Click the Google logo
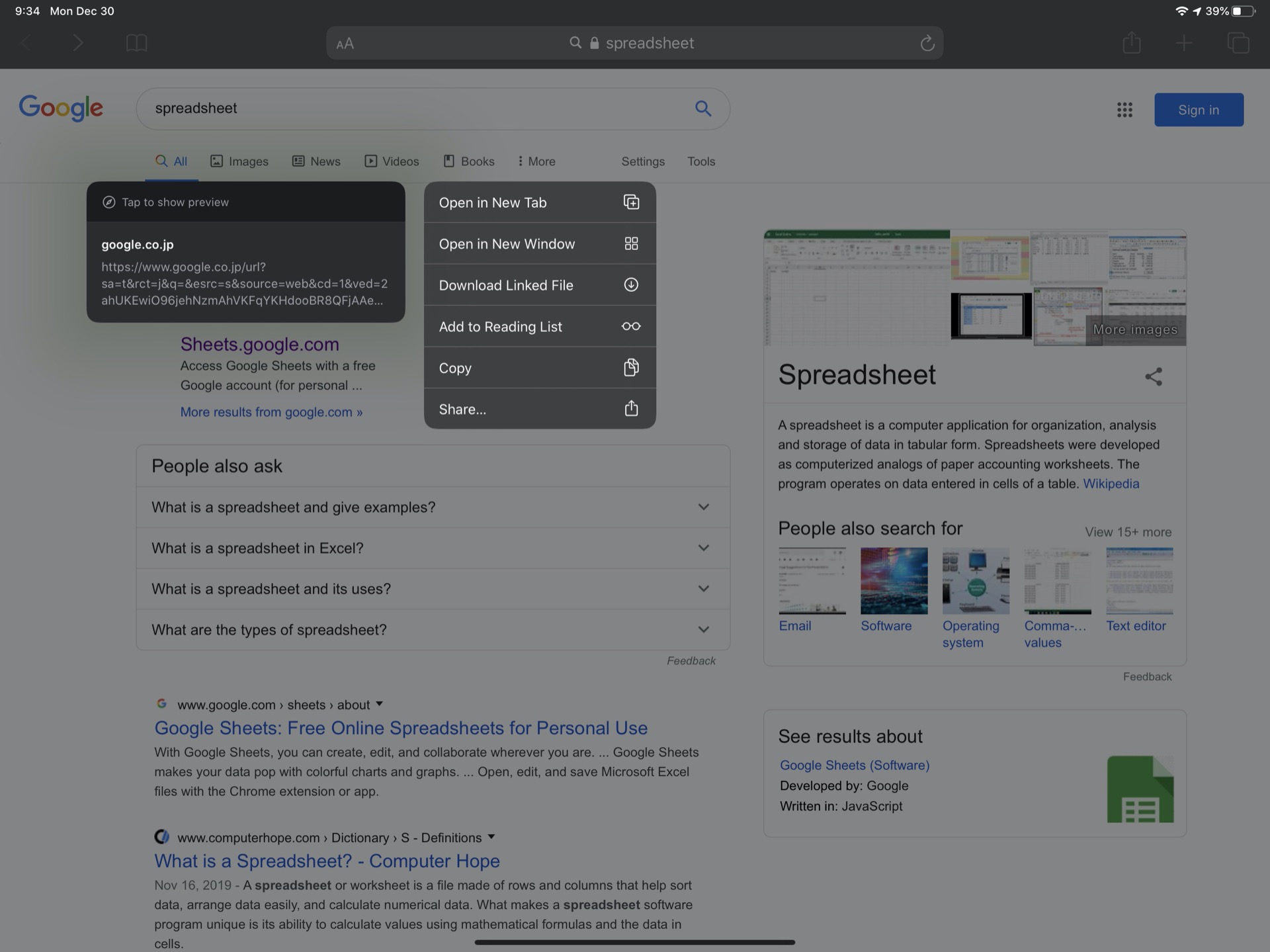The width and height of the screenshot is (1270, 952). point(61,108)
